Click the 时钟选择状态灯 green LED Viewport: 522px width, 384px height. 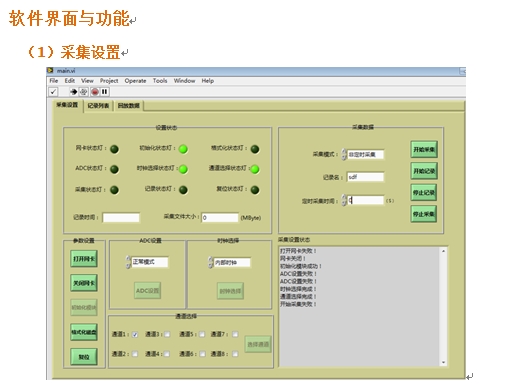pos(183,169)
